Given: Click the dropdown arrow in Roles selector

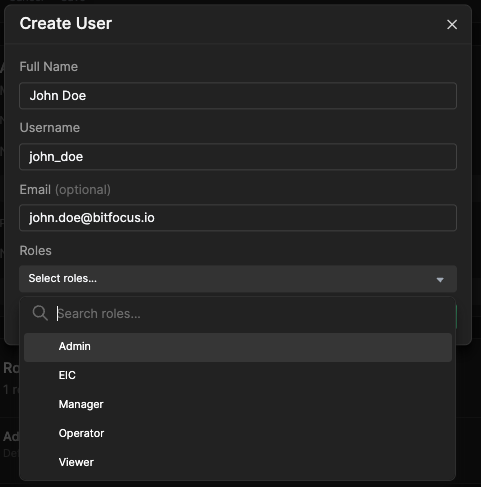Looking at the screenshot, I should tap(440, 280).
